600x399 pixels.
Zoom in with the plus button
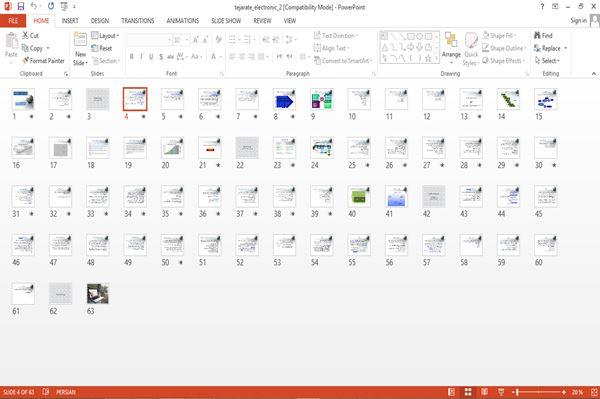564,392
